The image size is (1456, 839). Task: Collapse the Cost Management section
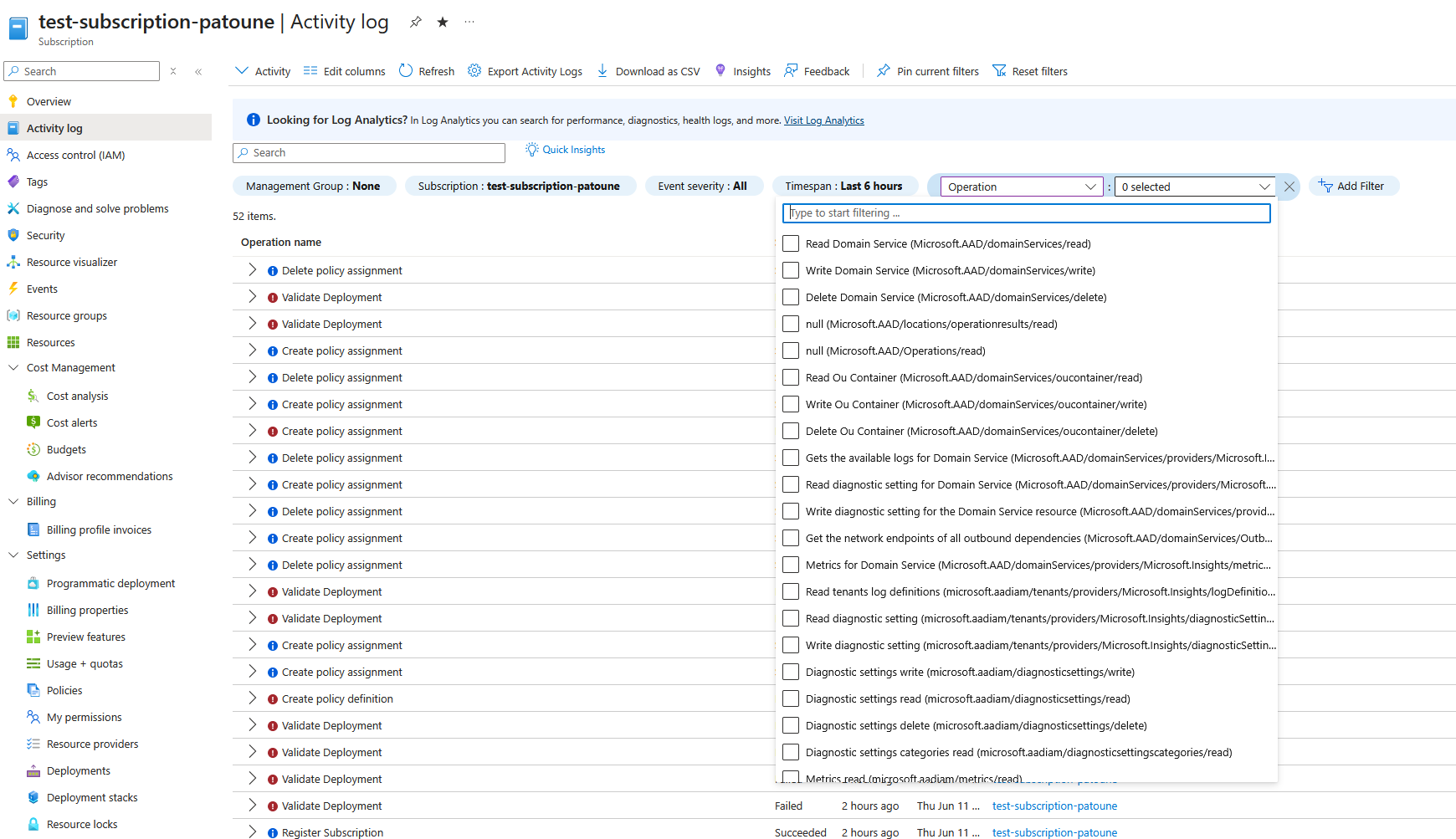(x=13, y=367)
